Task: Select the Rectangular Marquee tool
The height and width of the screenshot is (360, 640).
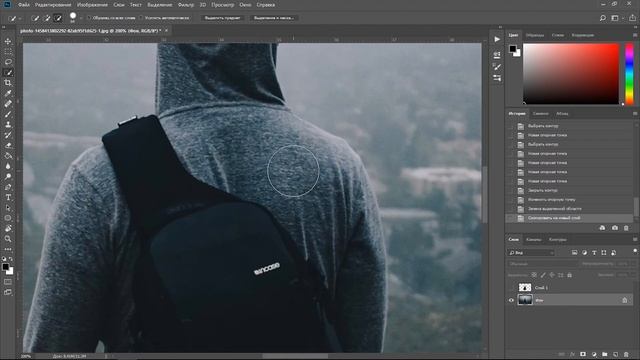Action: coord(8,51)
